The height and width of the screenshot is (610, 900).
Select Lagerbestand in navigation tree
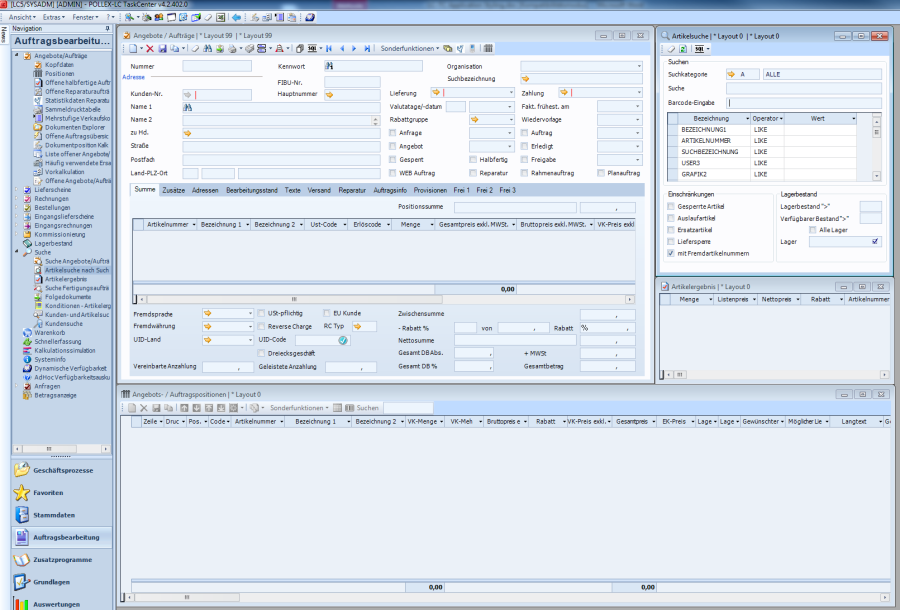52,243
